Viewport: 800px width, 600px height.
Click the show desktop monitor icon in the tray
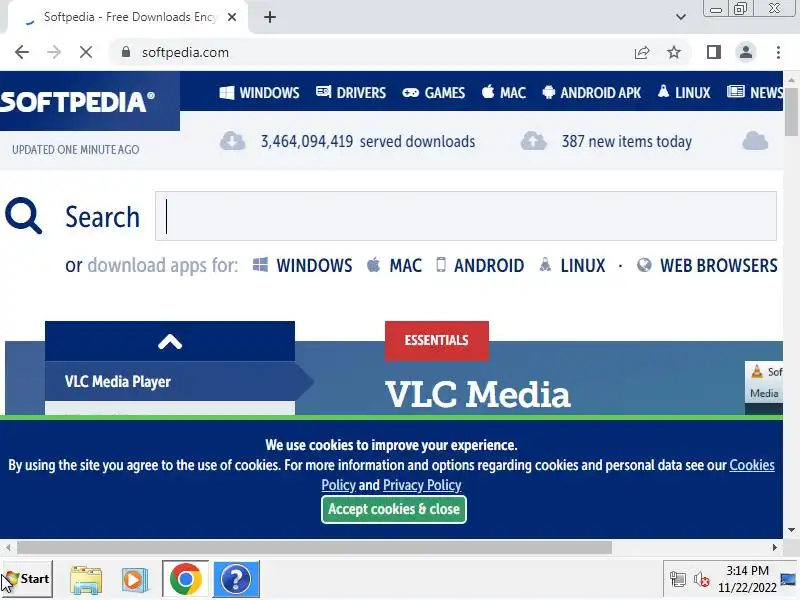tap(788, 579)
